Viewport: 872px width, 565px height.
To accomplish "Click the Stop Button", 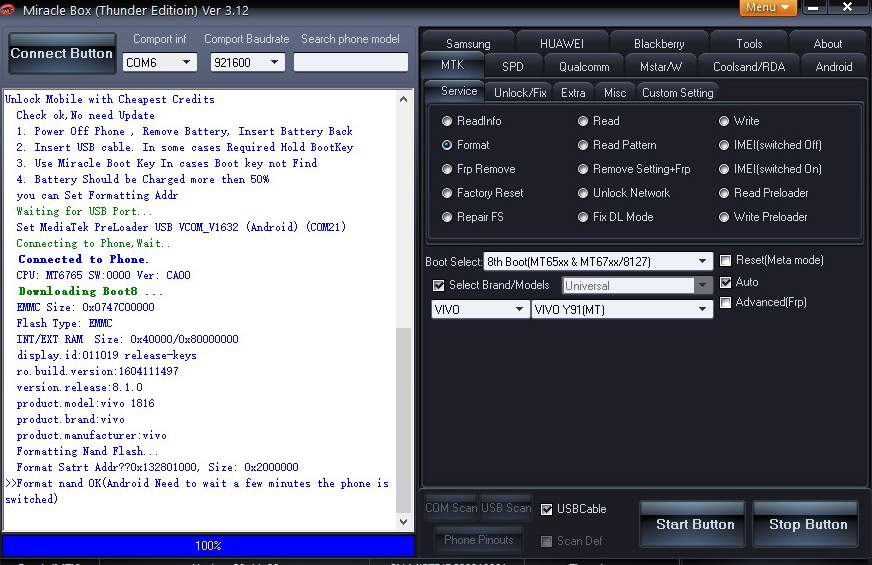I will click(x=807, y=524).
